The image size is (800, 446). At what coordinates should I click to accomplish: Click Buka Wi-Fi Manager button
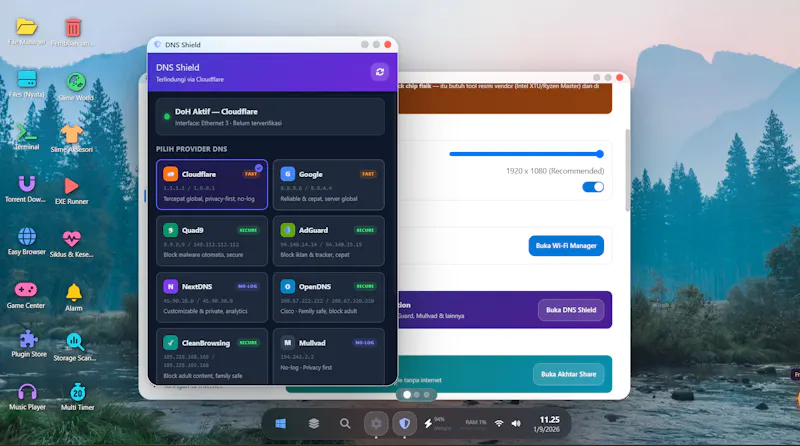point(566,245)
